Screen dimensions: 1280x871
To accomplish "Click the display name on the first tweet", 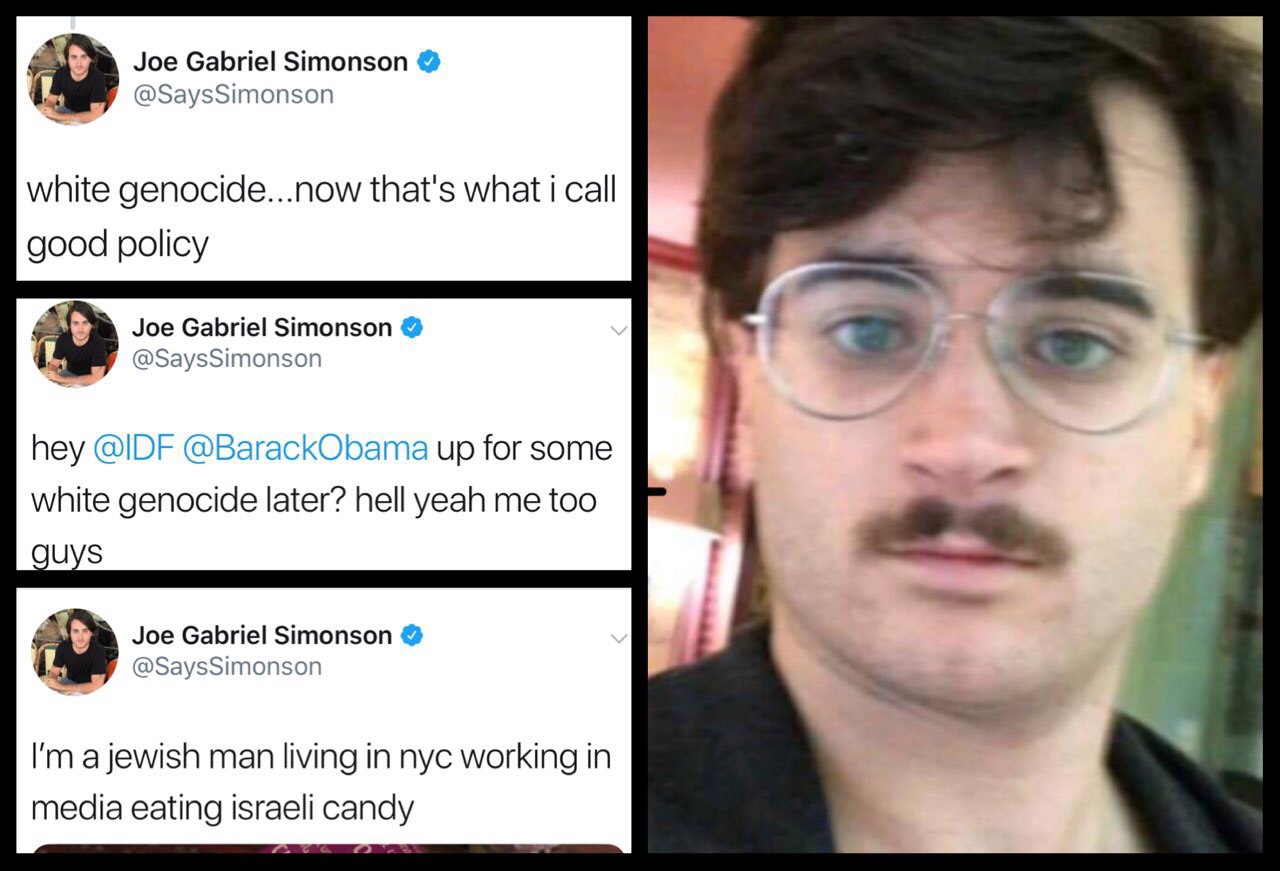I will [270, 62].
